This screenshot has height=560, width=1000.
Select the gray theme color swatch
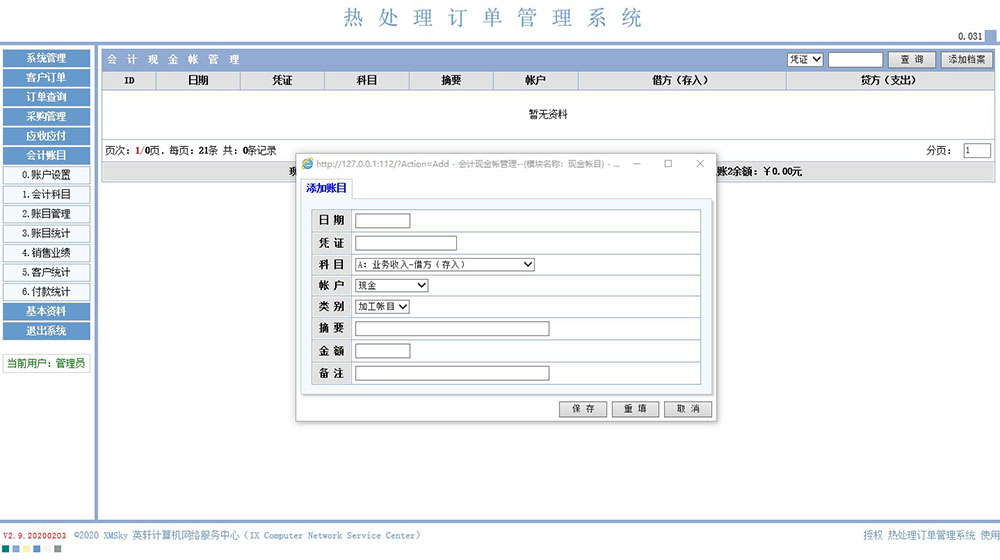click(58, 548)
